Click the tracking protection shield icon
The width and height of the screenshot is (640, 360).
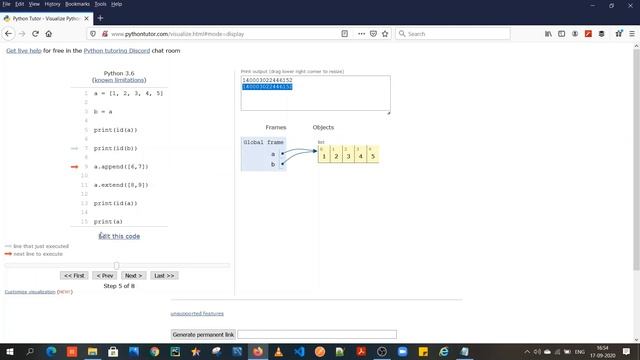(93, 34)
